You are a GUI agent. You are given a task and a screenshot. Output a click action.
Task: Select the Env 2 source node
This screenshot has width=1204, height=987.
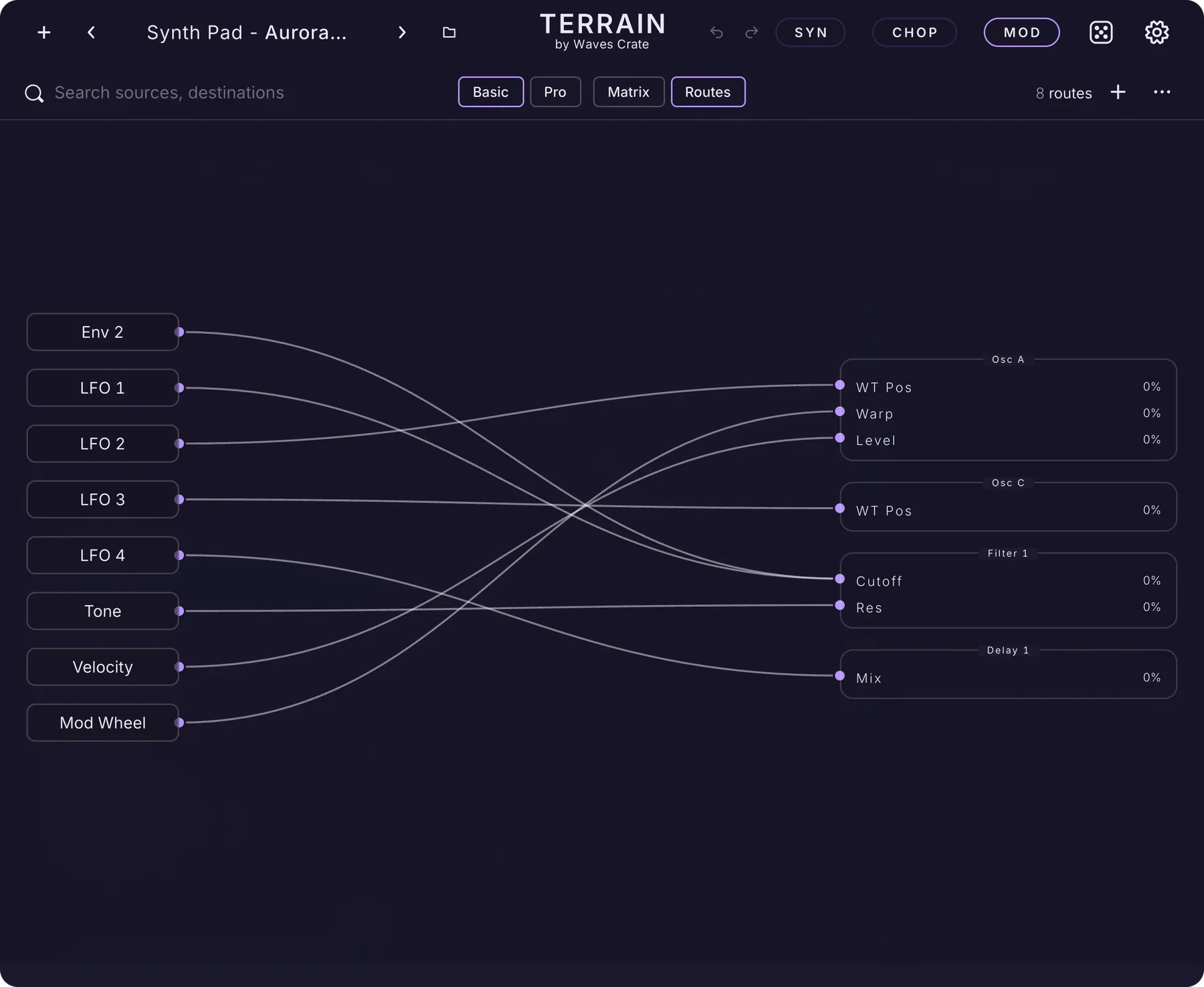[102, 332]
